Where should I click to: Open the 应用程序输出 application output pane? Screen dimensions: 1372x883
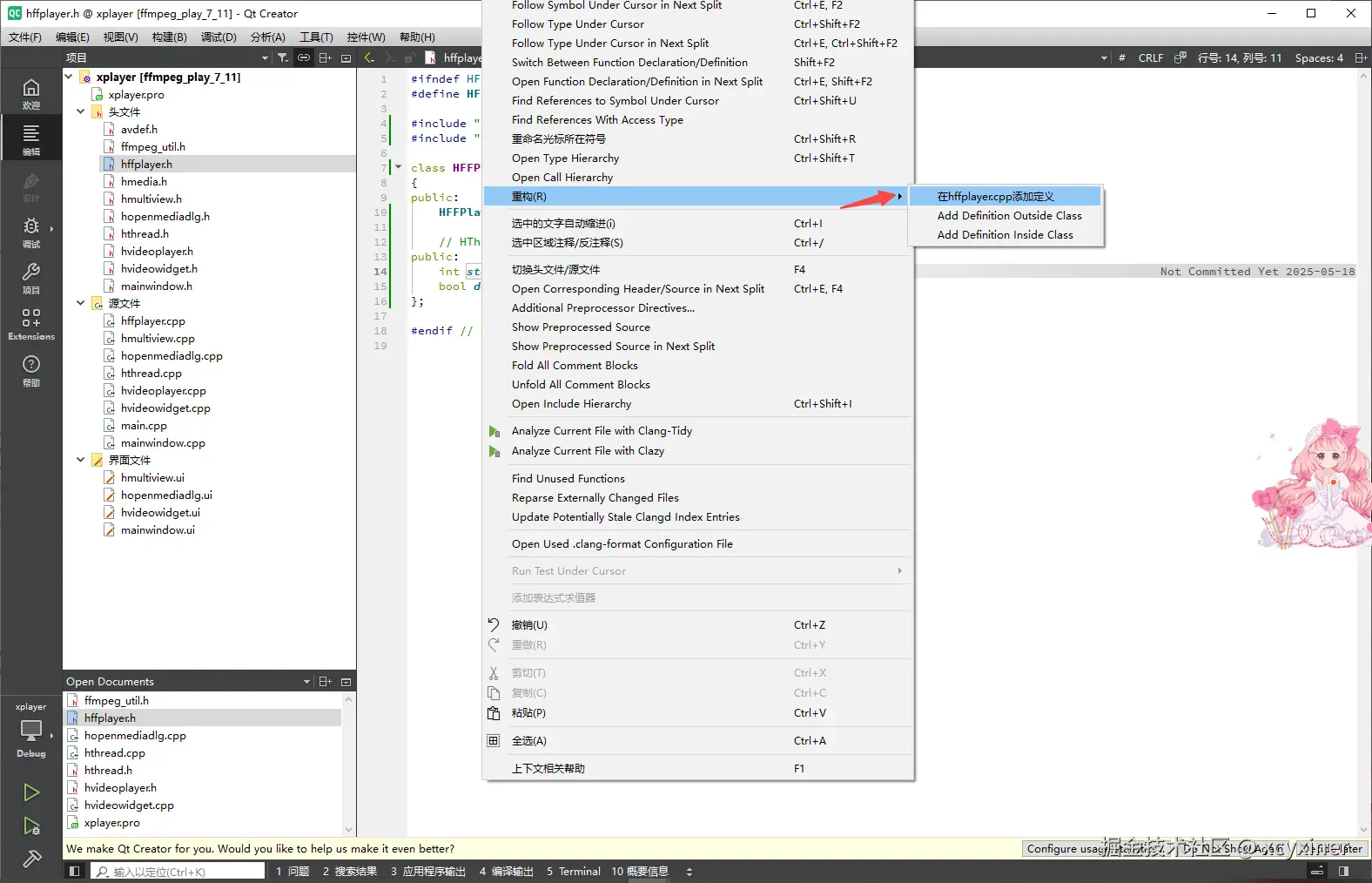coord(427,871)
